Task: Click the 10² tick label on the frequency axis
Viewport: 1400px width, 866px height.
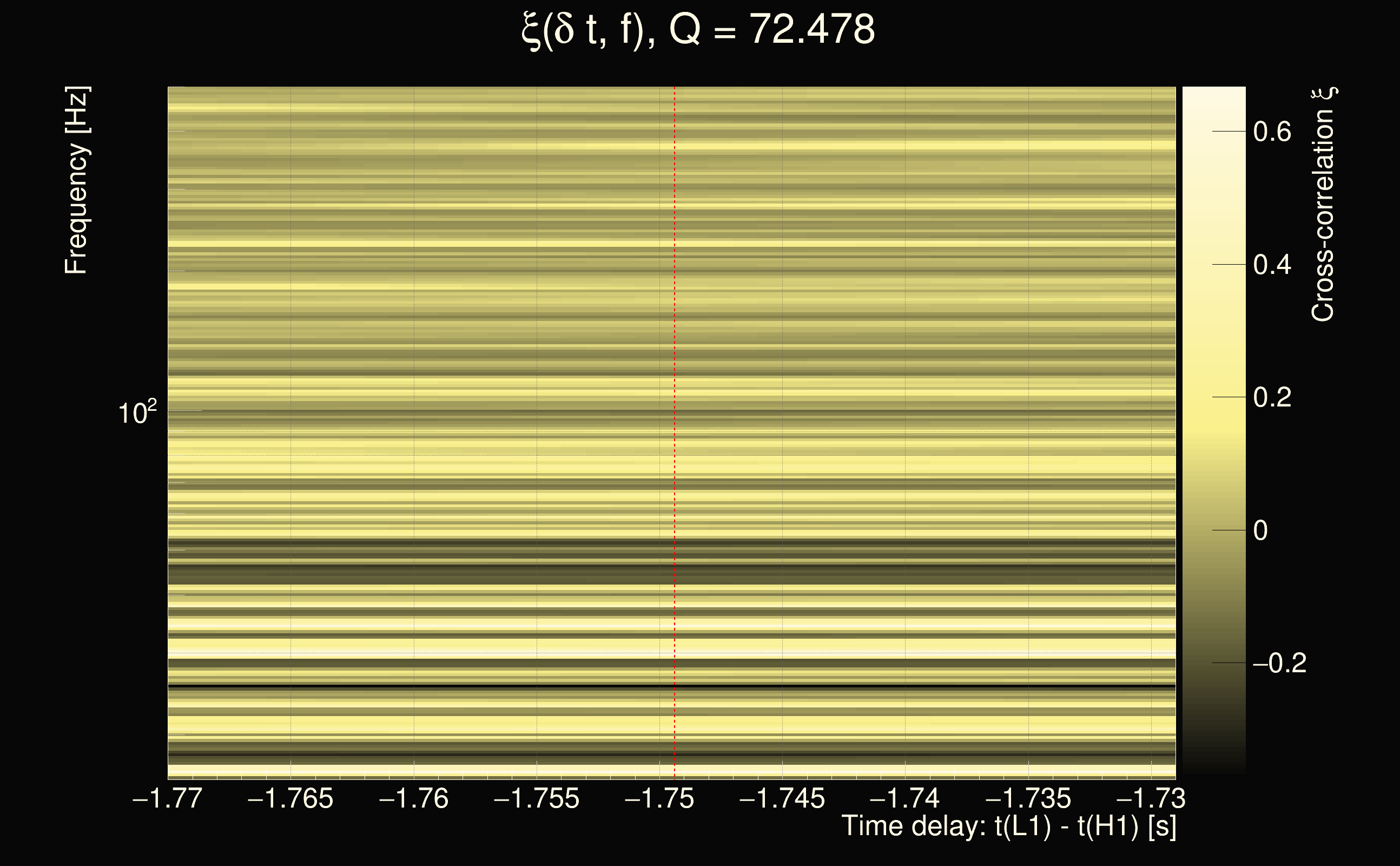Action: point(137,413)
